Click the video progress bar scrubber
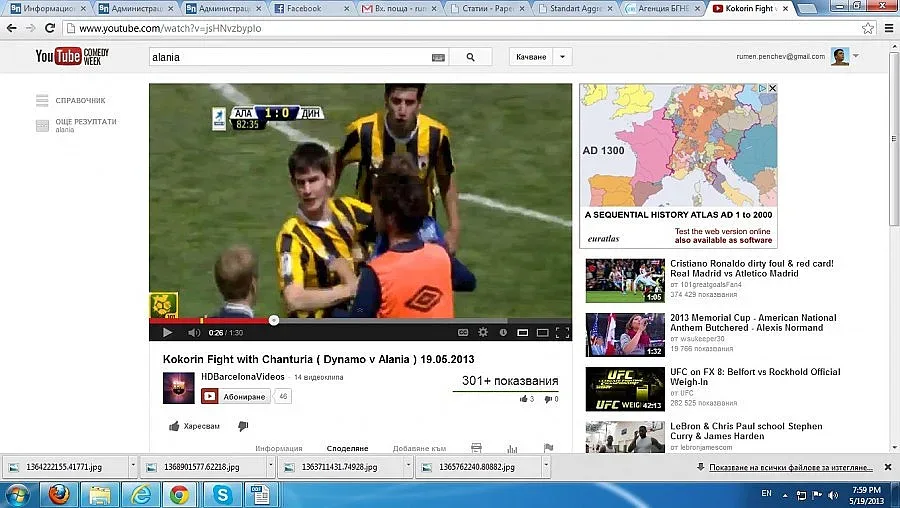 [x=274, y=321]
